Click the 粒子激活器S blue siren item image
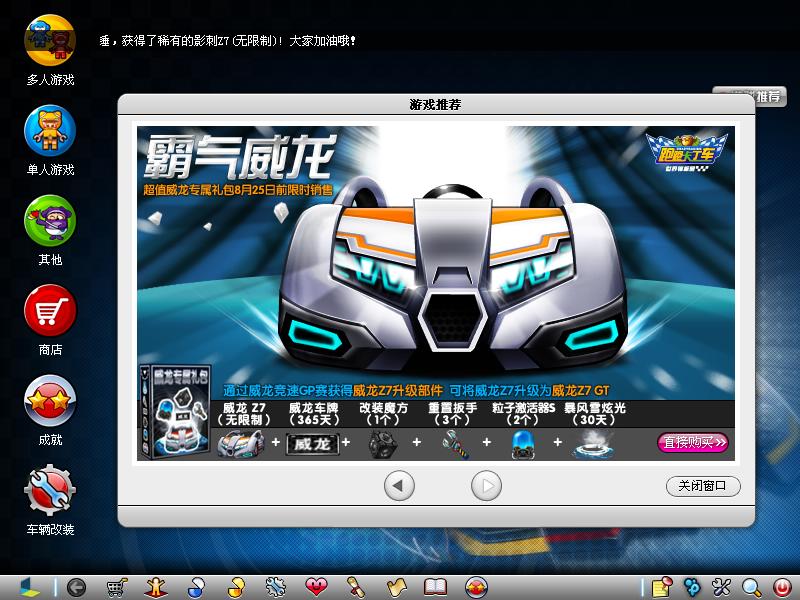The width and height of the screenshot is (800, 600). (x=523, y=444)
